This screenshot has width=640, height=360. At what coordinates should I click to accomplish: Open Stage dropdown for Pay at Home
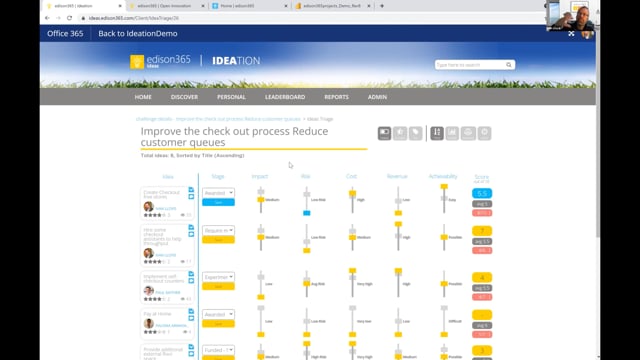click(x=218, y=315)
